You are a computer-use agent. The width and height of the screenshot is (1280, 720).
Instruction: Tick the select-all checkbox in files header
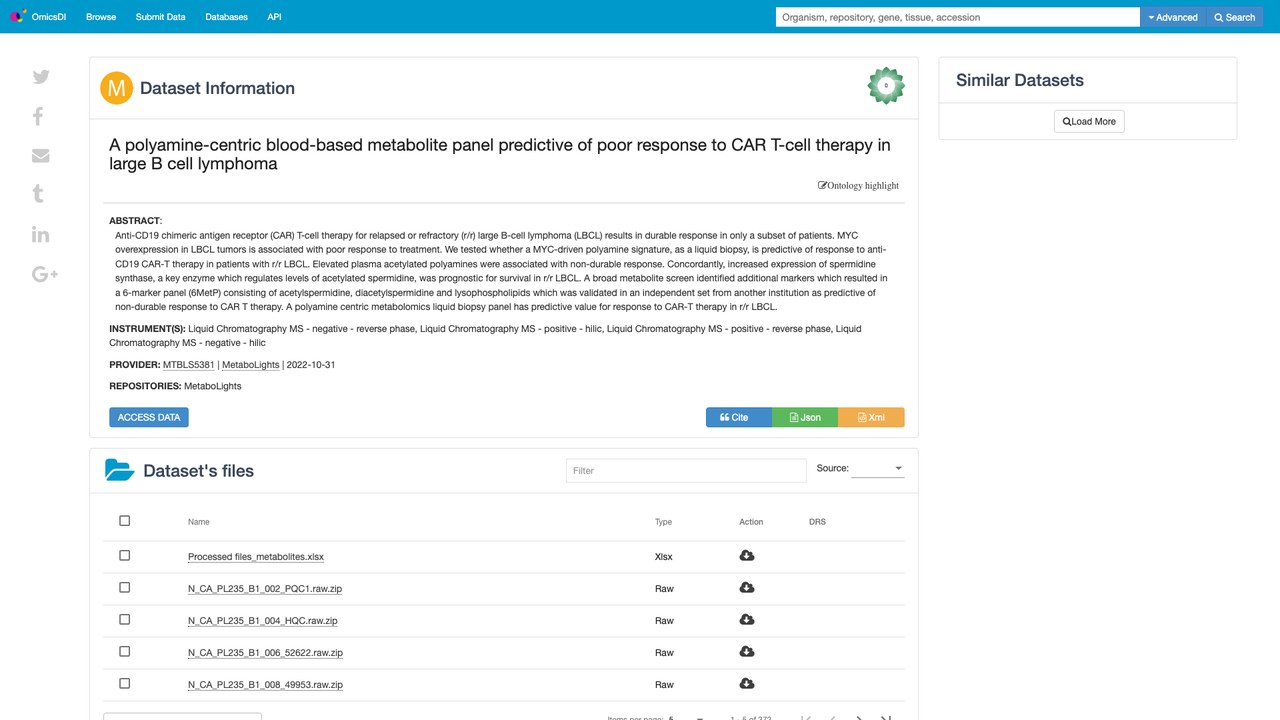point(125,521)
